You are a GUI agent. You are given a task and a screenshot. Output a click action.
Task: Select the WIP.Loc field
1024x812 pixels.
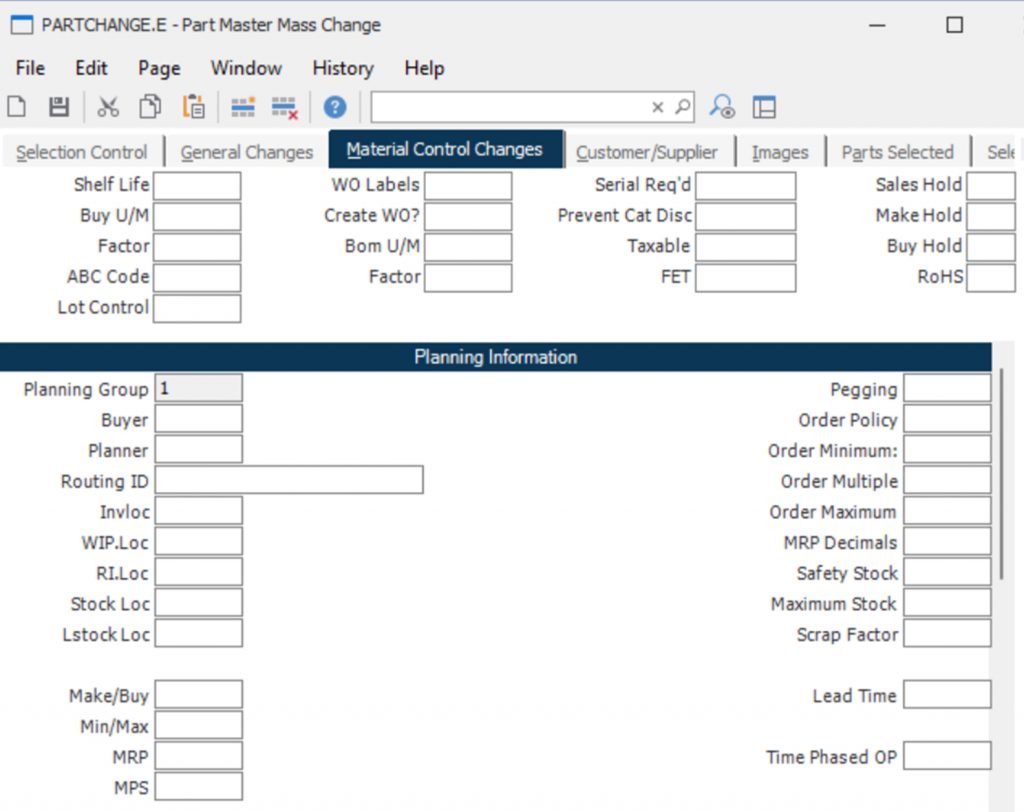199,542
